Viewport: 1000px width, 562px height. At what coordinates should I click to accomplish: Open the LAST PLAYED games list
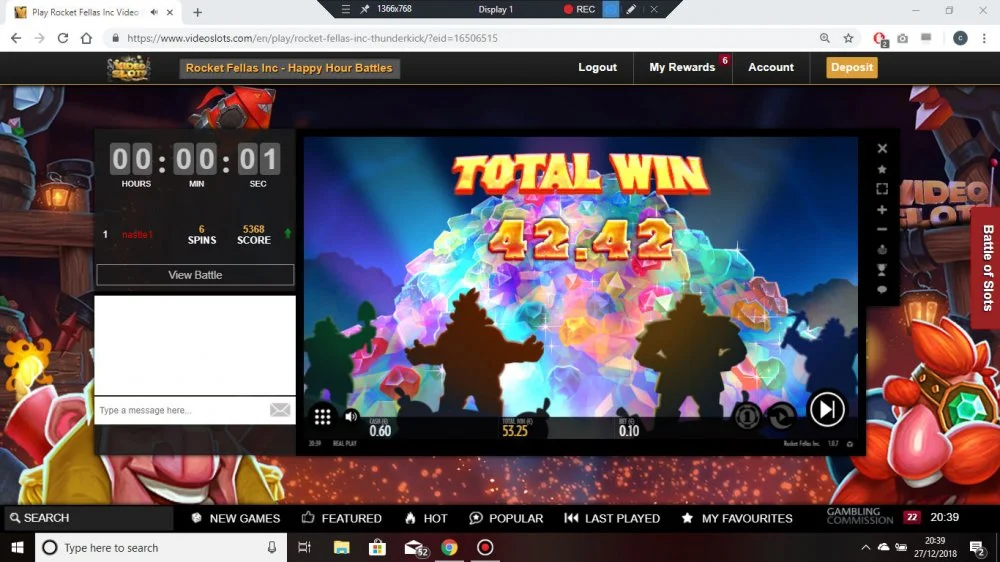[612, 518]
